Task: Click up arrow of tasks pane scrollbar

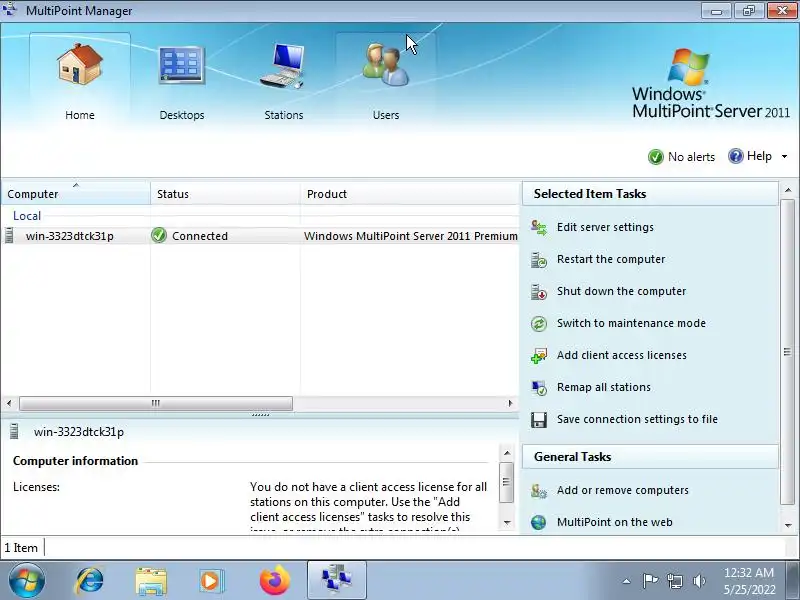Action: pos(788,190)
